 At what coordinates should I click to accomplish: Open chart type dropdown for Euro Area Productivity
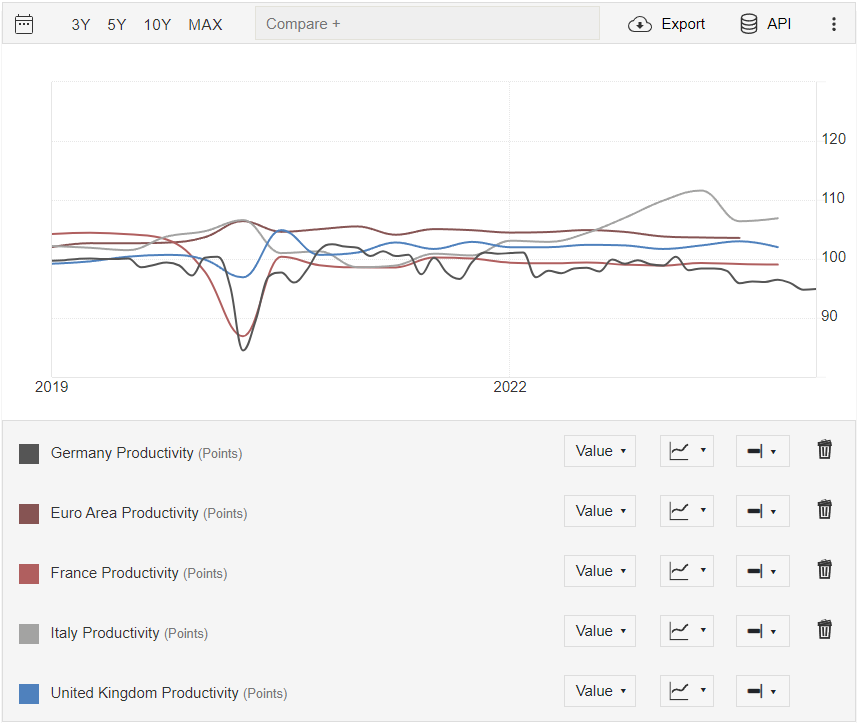tap(687, 511)
